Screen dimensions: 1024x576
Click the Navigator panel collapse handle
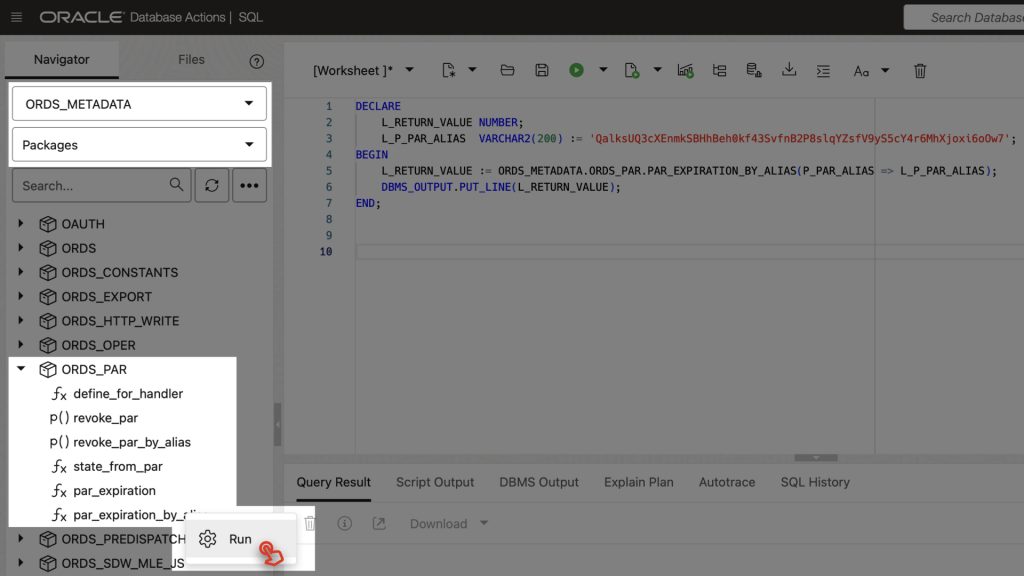click(278, 424)
